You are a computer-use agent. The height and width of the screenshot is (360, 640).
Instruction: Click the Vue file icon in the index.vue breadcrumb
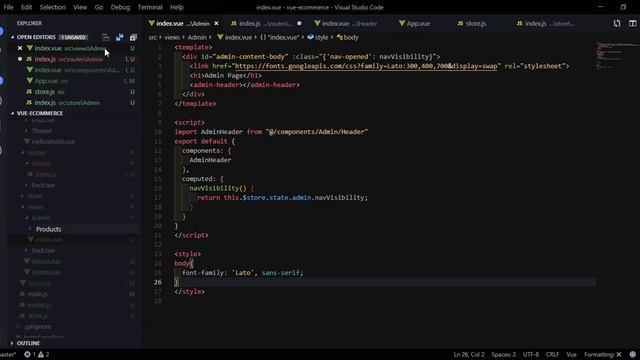click(x=220, y=37)
